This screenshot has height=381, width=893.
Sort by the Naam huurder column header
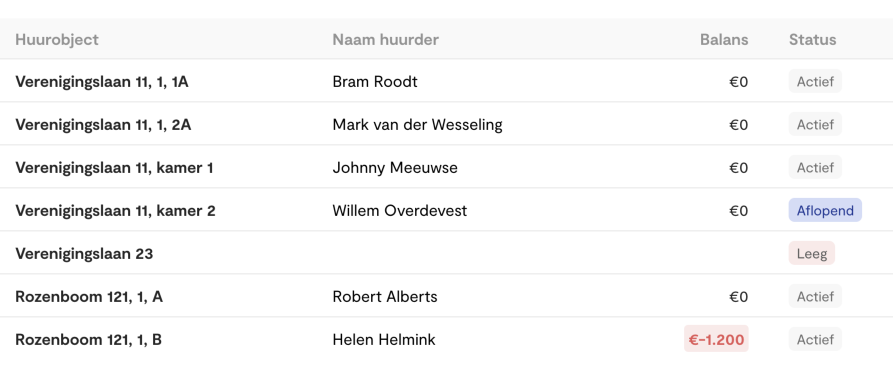pyautogui.click(x=386, y=39)
